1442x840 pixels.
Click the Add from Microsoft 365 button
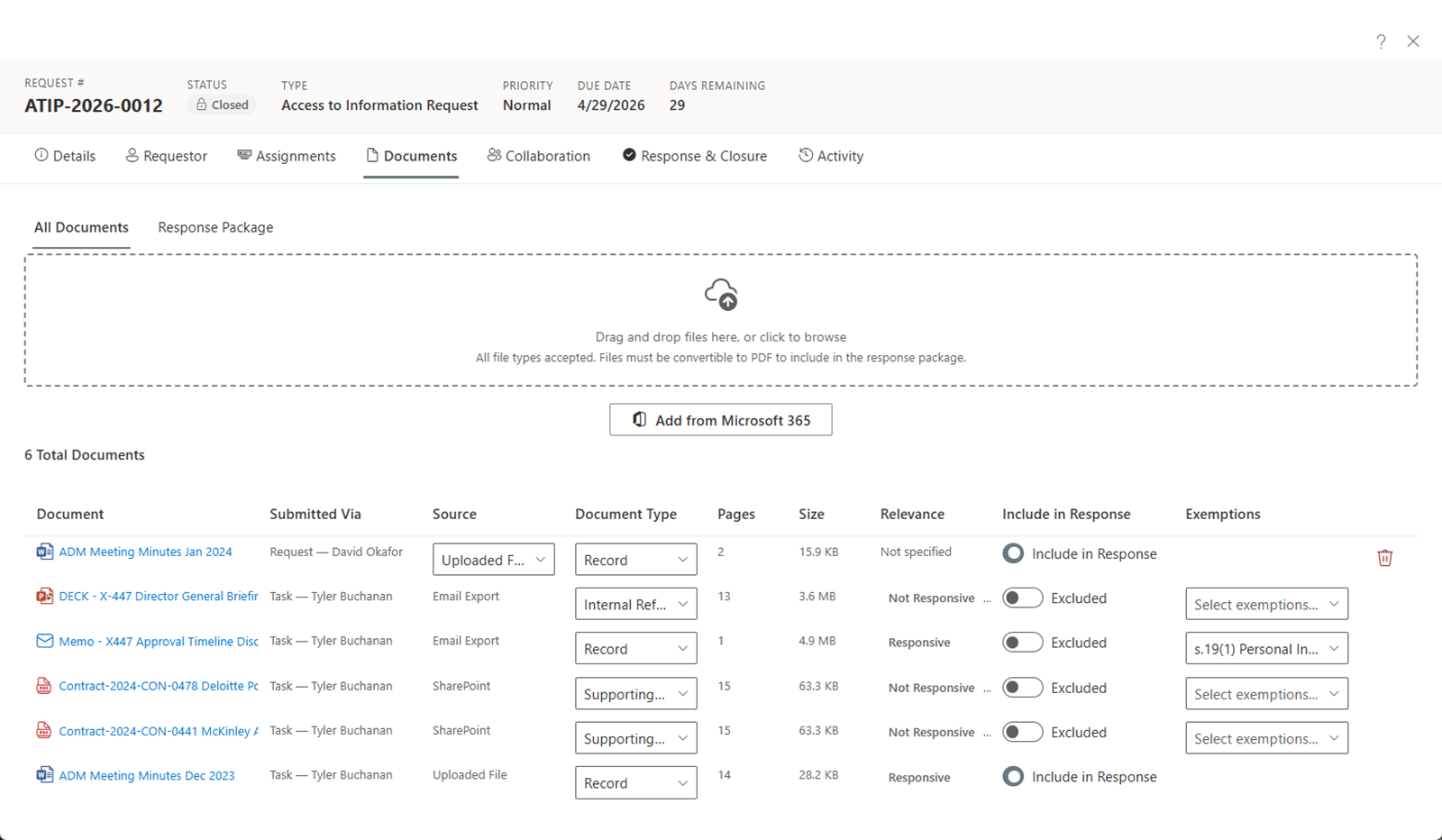tap(720, 419)
